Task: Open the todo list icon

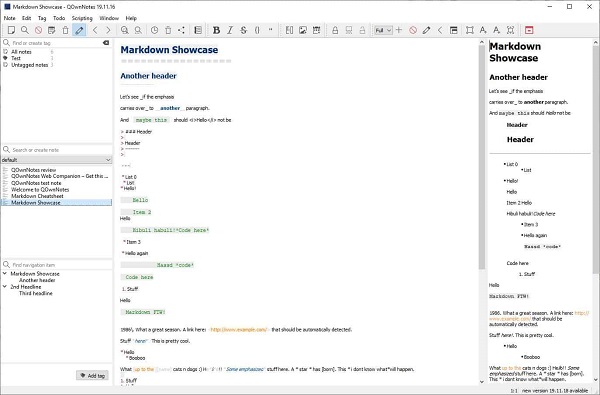Action: point(198,30)
